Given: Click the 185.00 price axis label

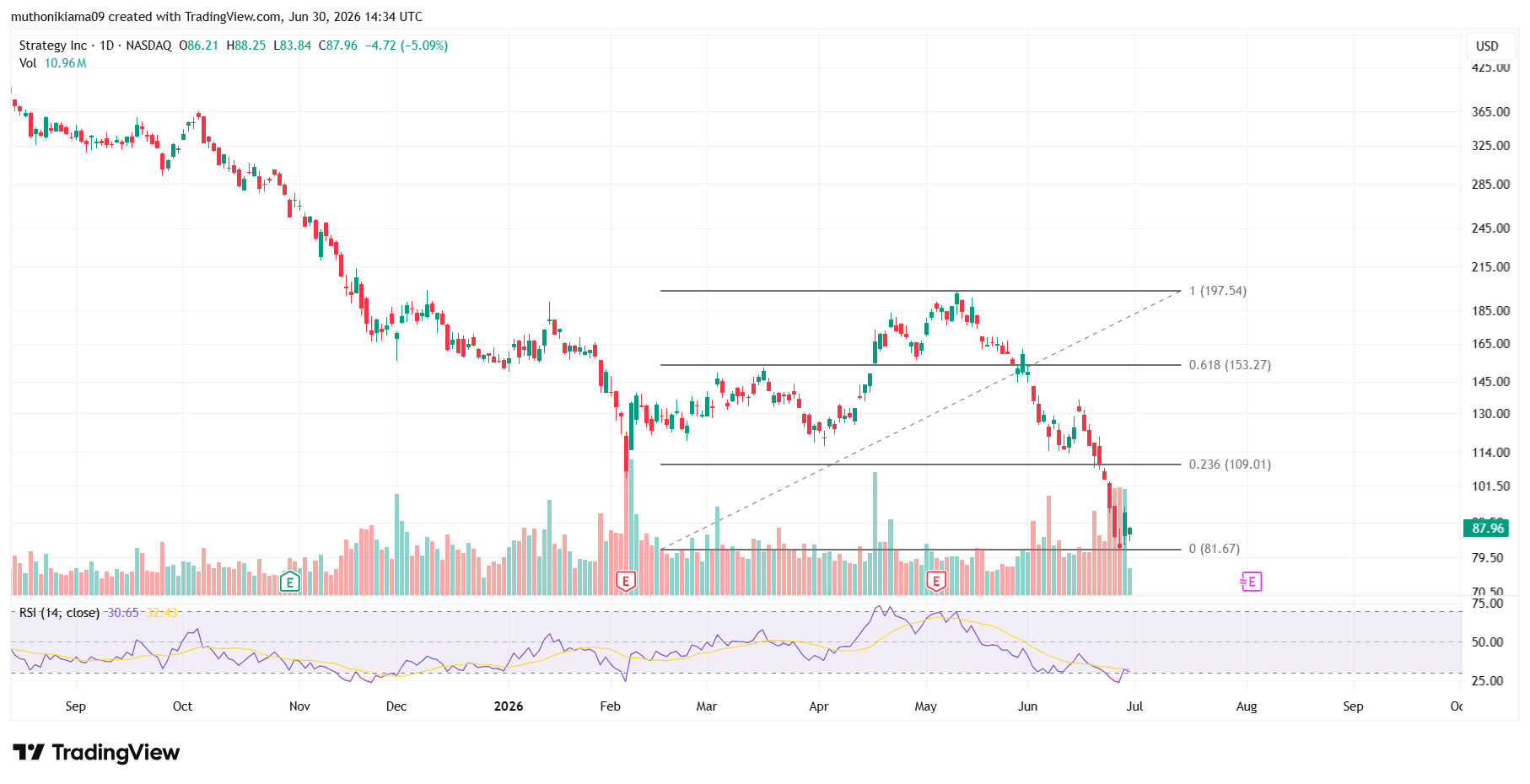Looking at the screenshot, I should [1490, 310].
